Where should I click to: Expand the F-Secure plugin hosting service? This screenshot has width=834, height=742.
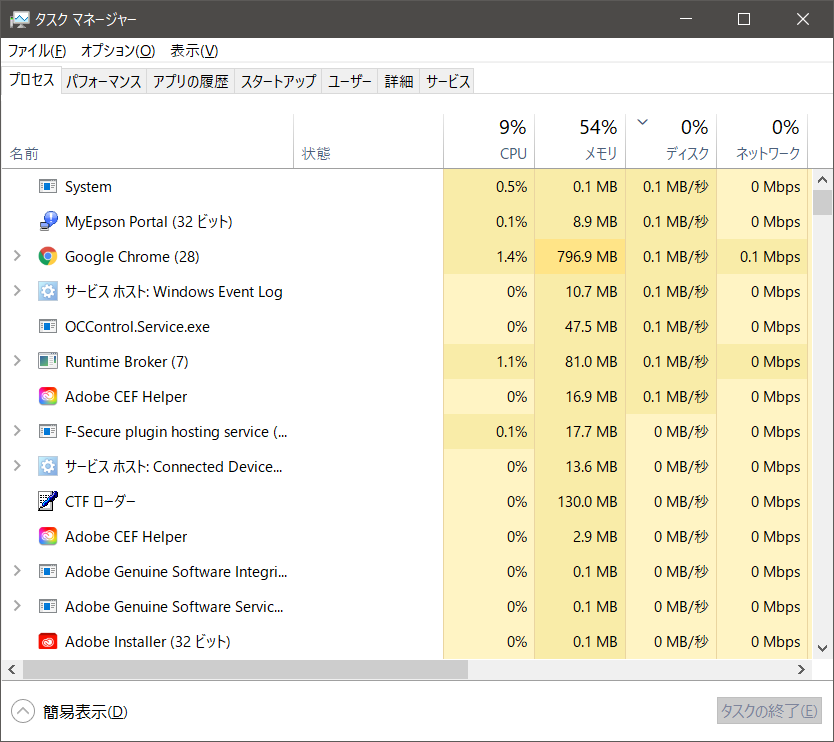(x=17, y=432)
